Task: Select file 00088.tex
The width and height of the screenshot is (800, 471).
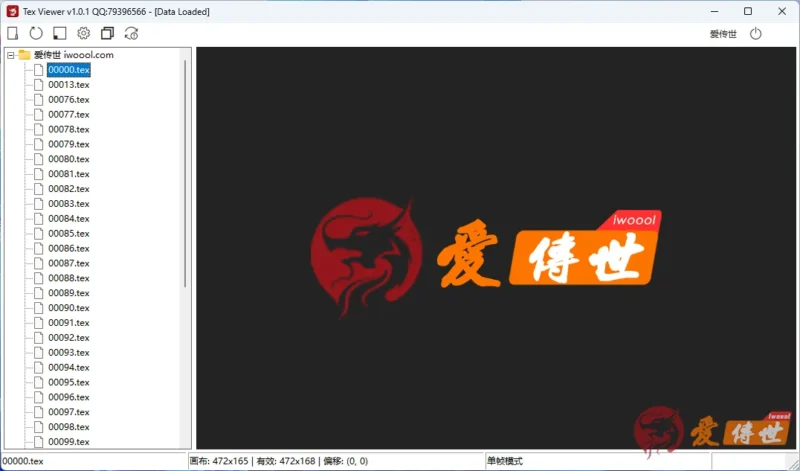Action: tap(69, 278)
